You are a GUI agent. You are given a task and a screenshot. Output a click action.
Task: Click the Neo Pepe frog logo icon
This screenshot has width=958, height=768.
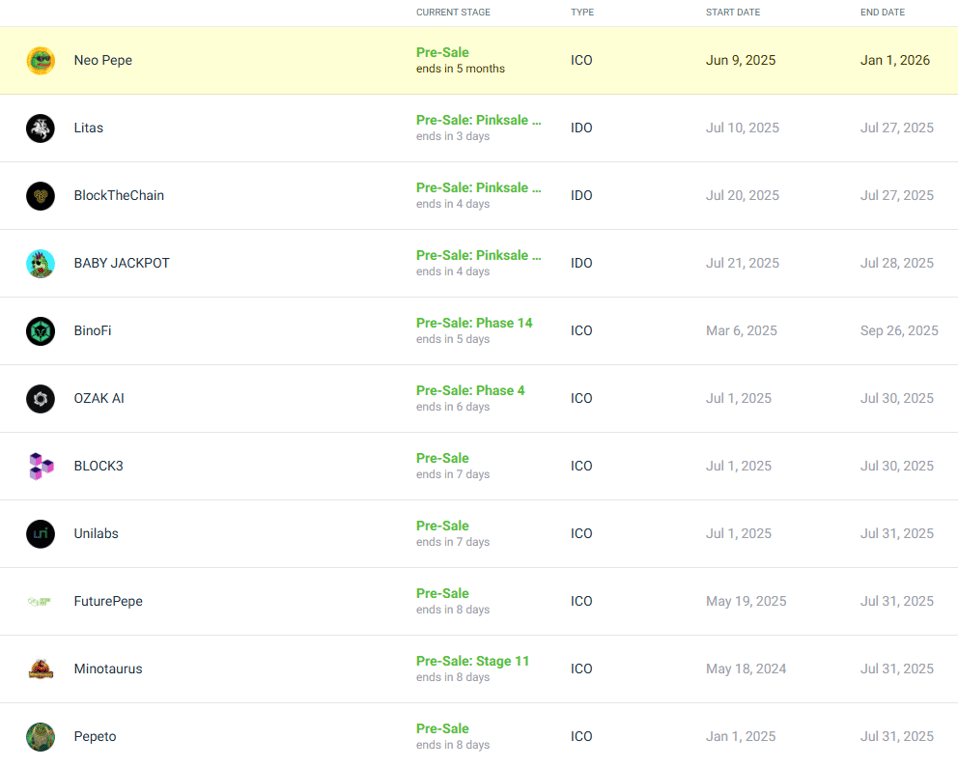click(40, 60)
